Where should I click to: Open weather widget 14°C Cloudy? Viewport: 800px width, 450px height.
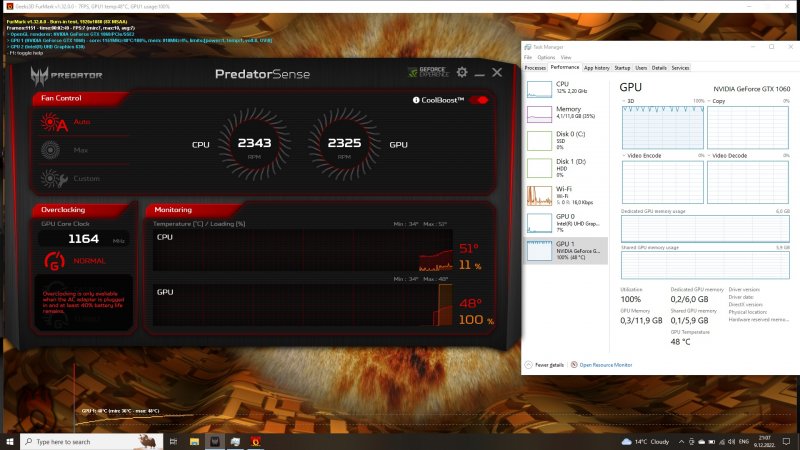pos(645,441)
